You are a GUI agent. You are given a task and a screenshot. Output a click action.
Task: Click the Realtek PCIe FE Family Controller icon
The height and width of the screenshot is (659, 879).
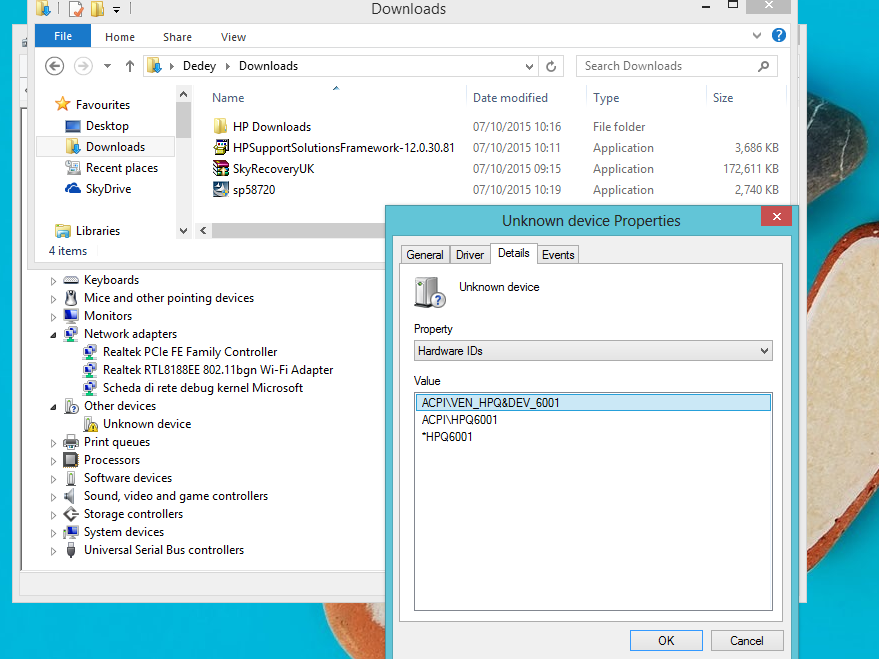(90, 352)
